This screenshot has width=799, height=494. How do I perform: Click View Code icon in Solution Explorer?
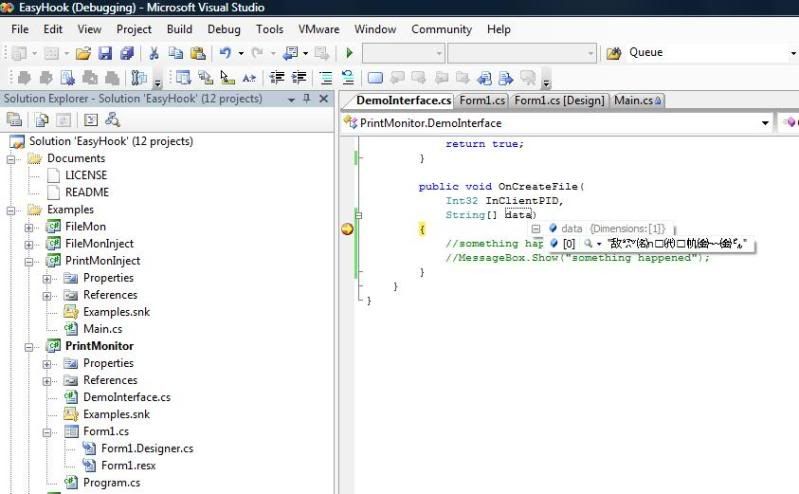[x=91, y=120]
